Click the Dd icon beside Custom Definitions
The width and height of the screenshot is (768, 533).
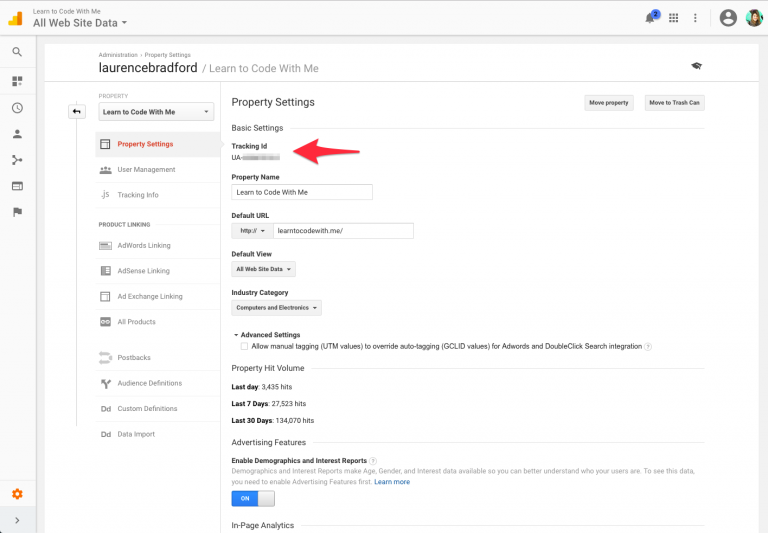click(x=106, y=409)
